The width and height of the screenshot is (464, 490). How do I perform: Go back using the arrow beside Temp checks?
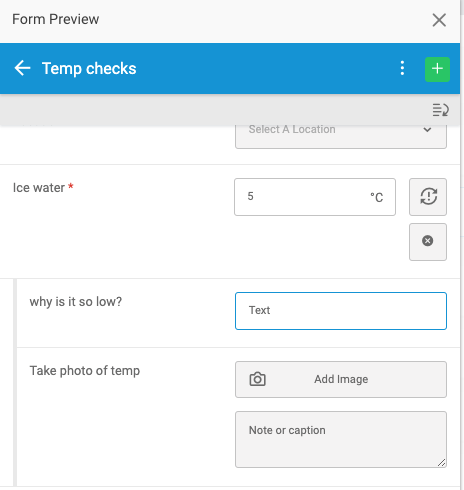coord(22,68)
